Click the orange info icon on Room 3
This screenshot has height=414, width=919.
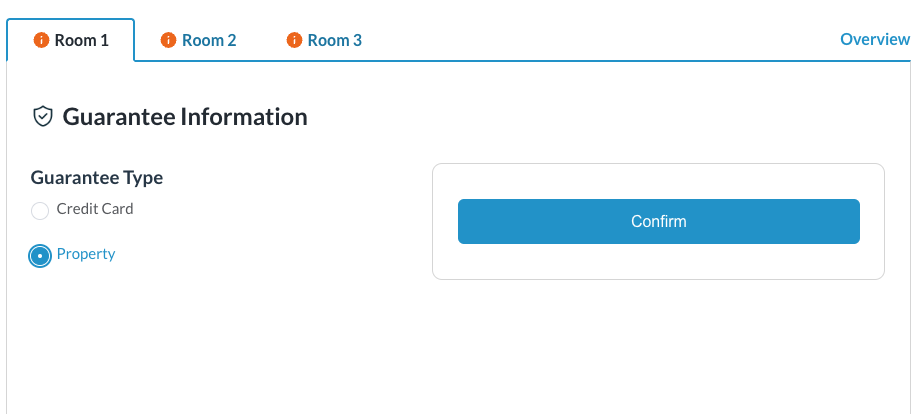coord(294,40)
